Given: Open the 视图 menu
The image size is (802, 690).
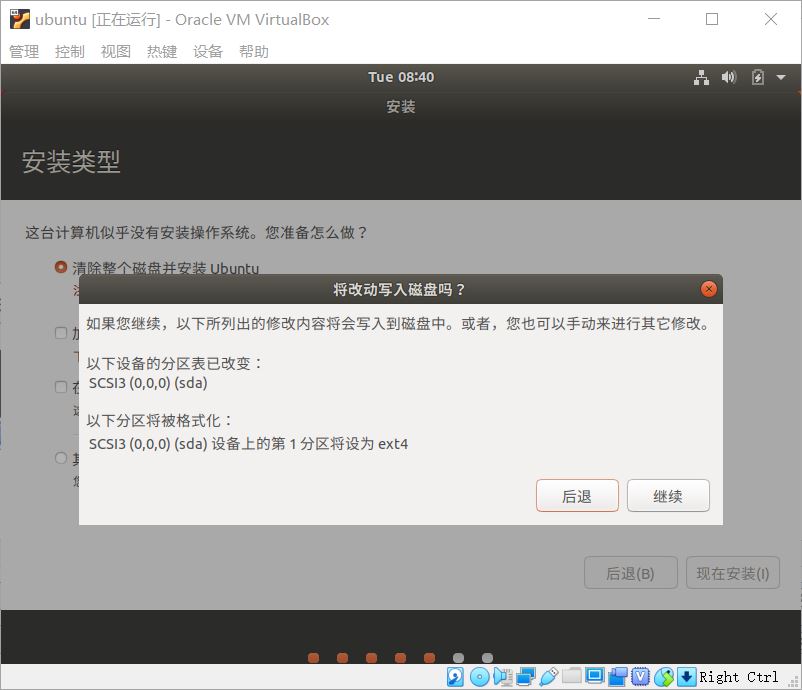Looking at the screenshot, I should pos(116,51).
